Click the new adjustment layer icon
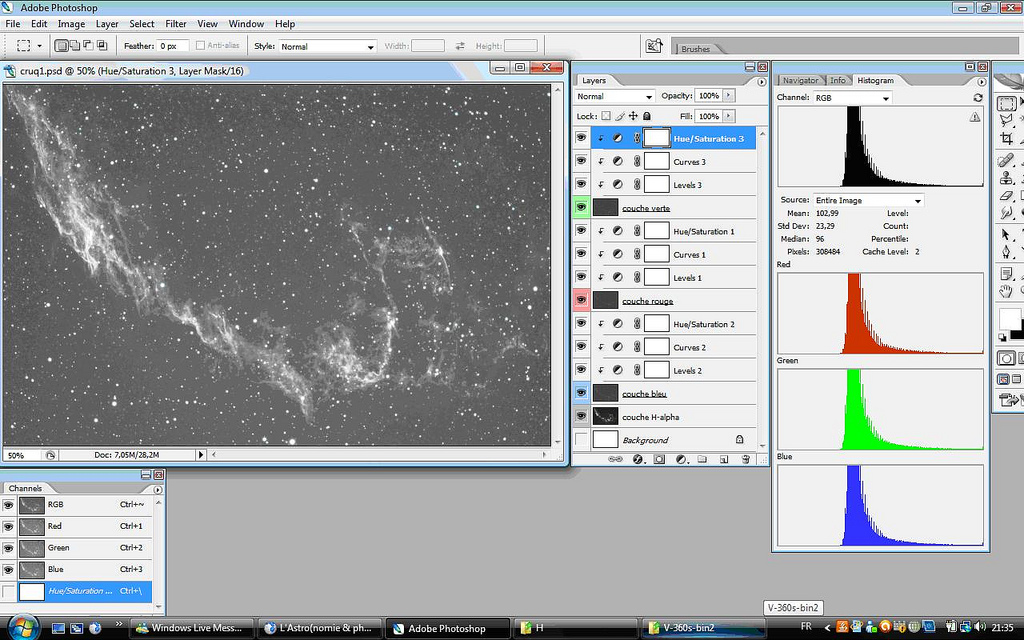Screen dimensions: 1024x640 click(681, 459)
